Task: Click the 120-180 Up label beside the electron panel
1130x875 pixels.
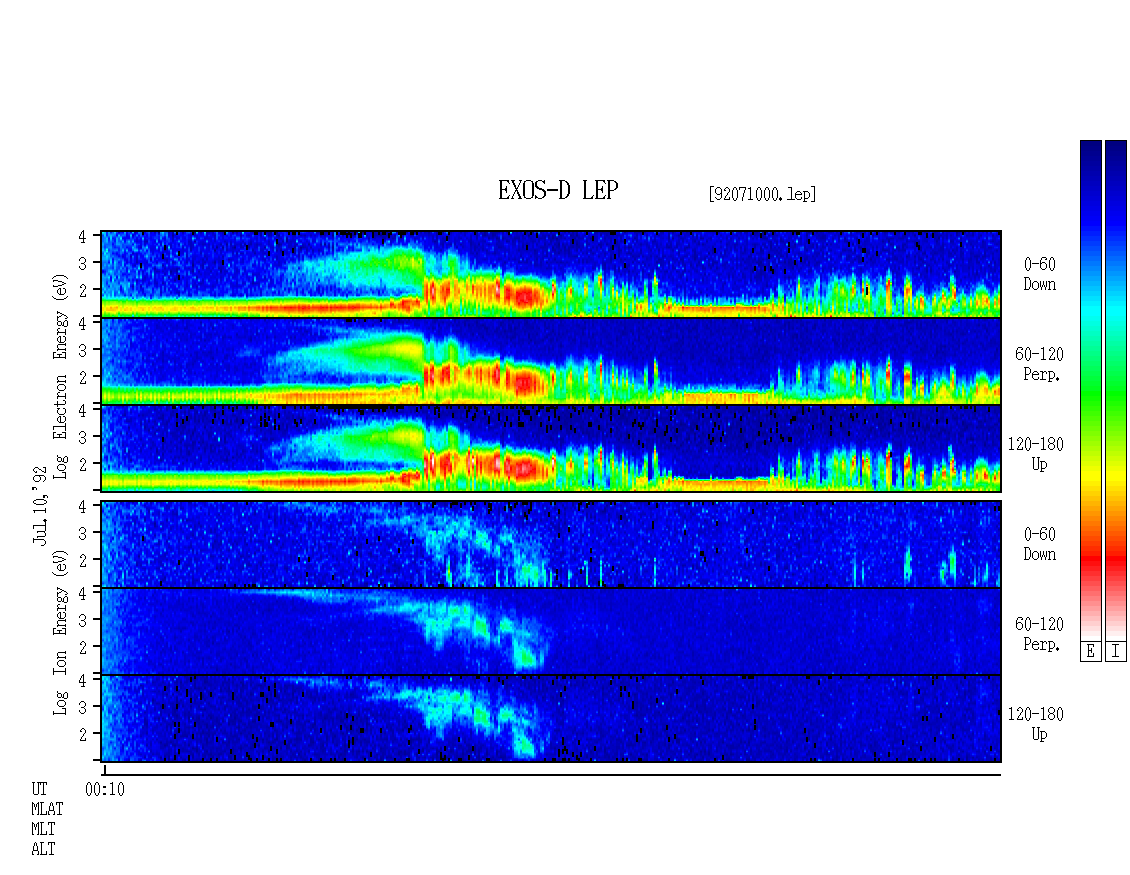Action: point(1036,455)
